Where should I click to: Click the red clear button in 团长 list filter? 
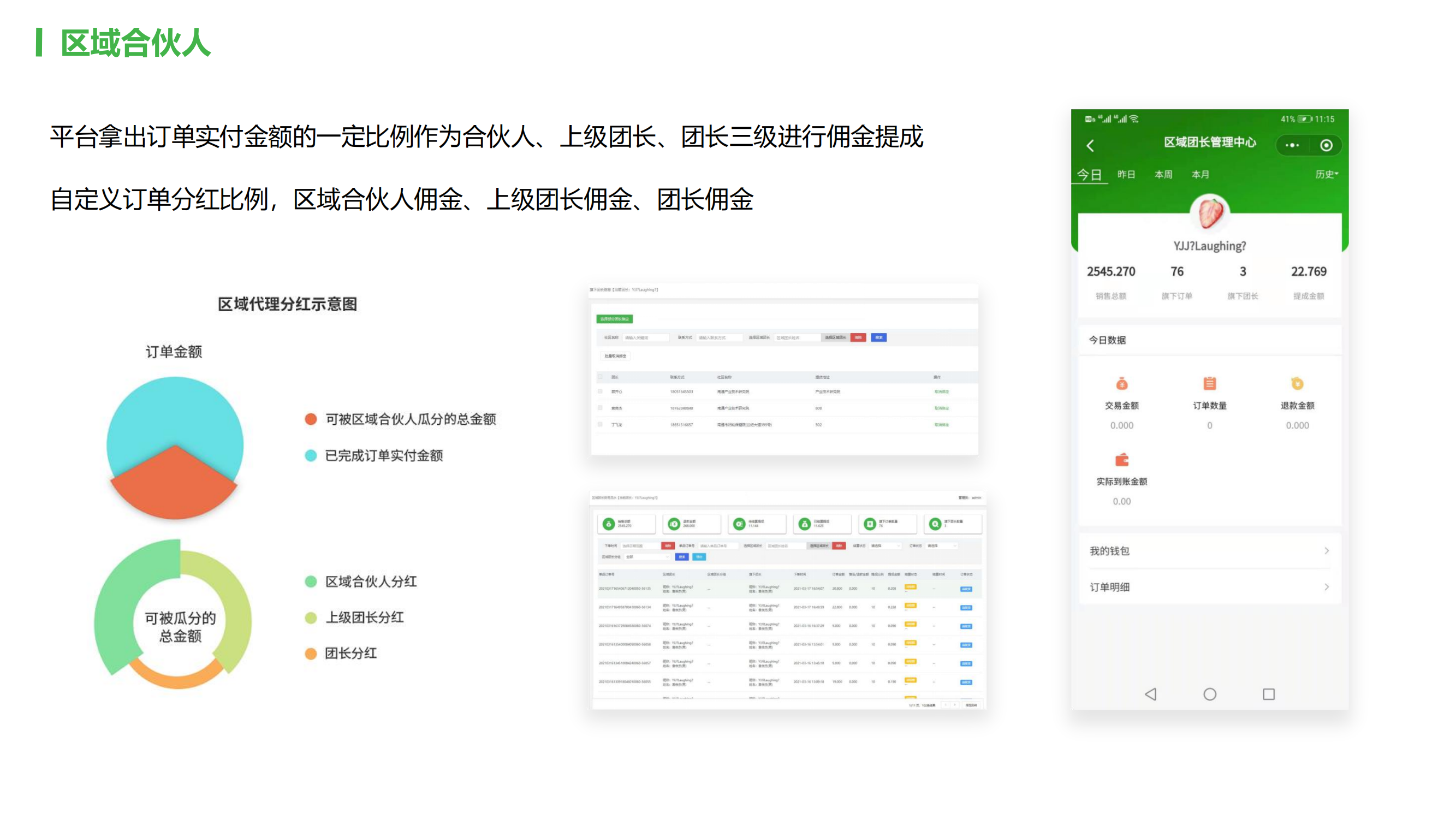point(858,337)
